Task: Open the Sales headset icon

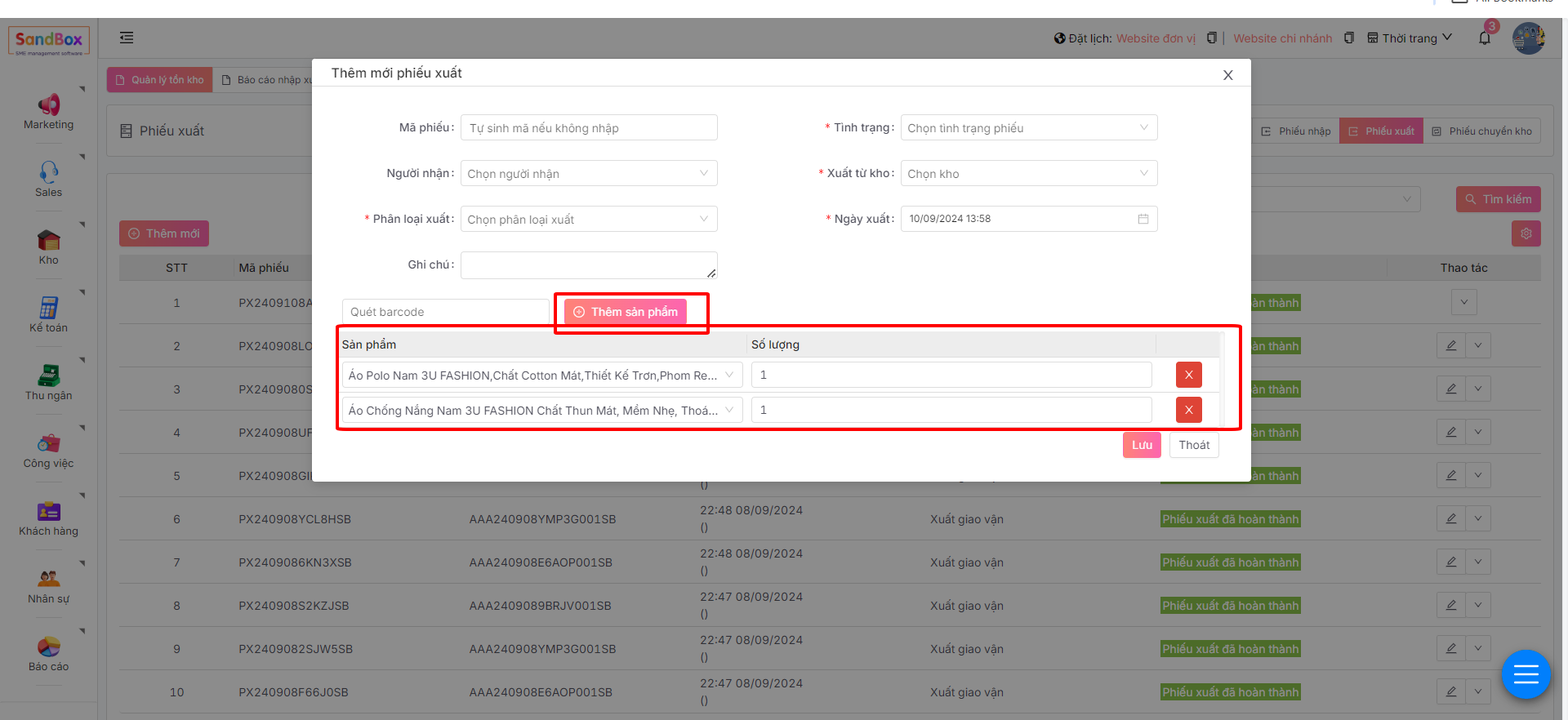Action: click(x=48, y=172)
